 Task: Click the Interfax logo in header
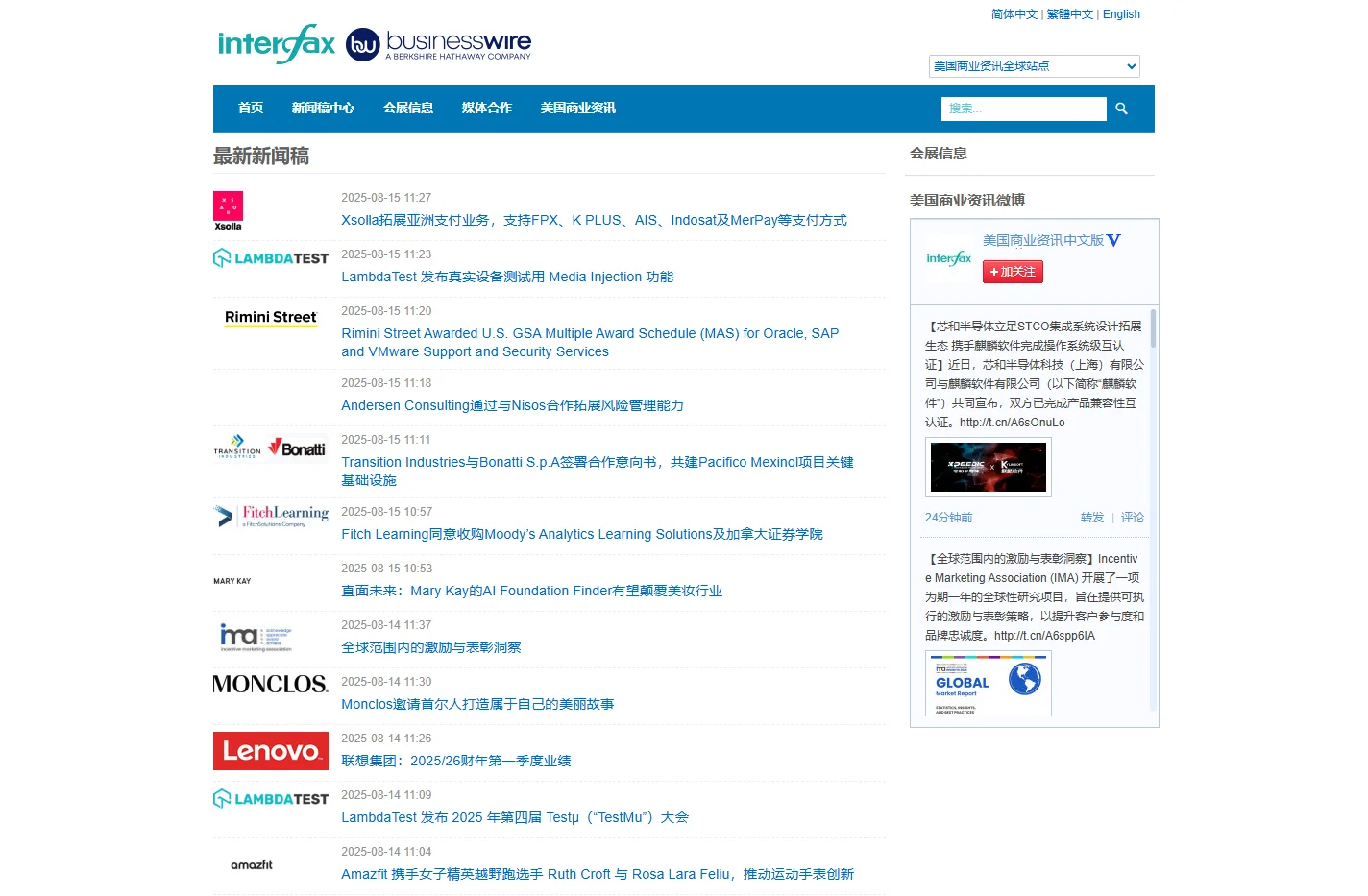pyautogui.click(x=277, y=44)
